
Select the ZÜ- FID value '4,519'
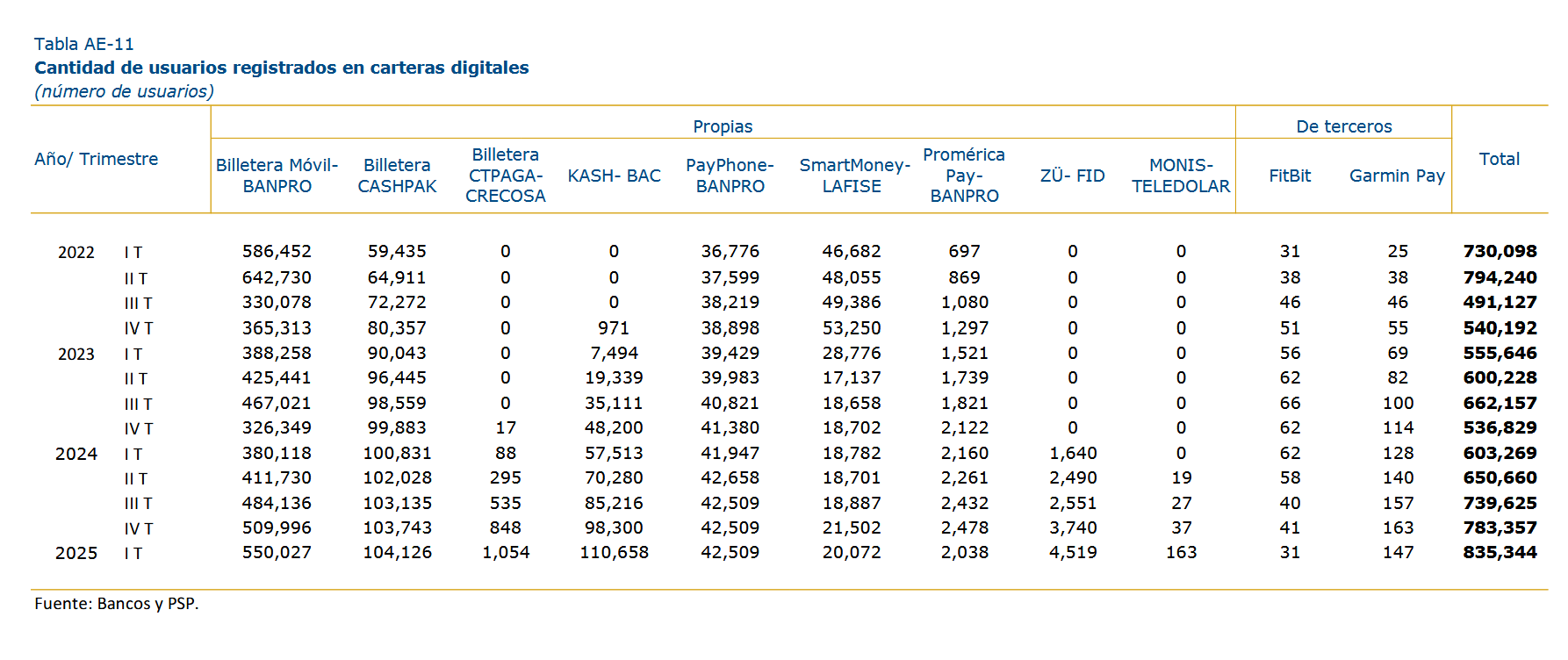pos(1073,553)
